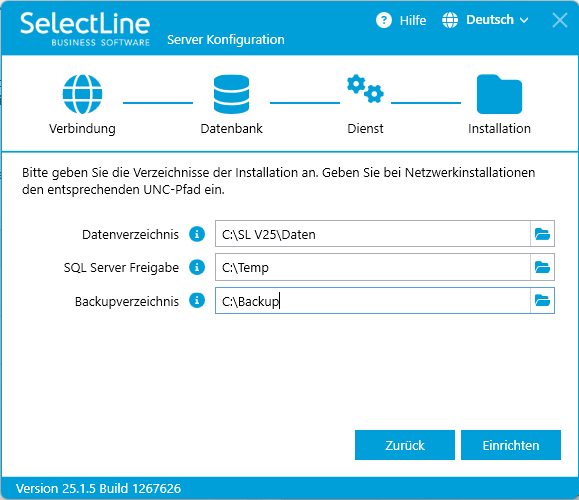Viewport: 579px width, 500px height.
Task: Go back with the Zurück button
Action: (x=405, y=445)
